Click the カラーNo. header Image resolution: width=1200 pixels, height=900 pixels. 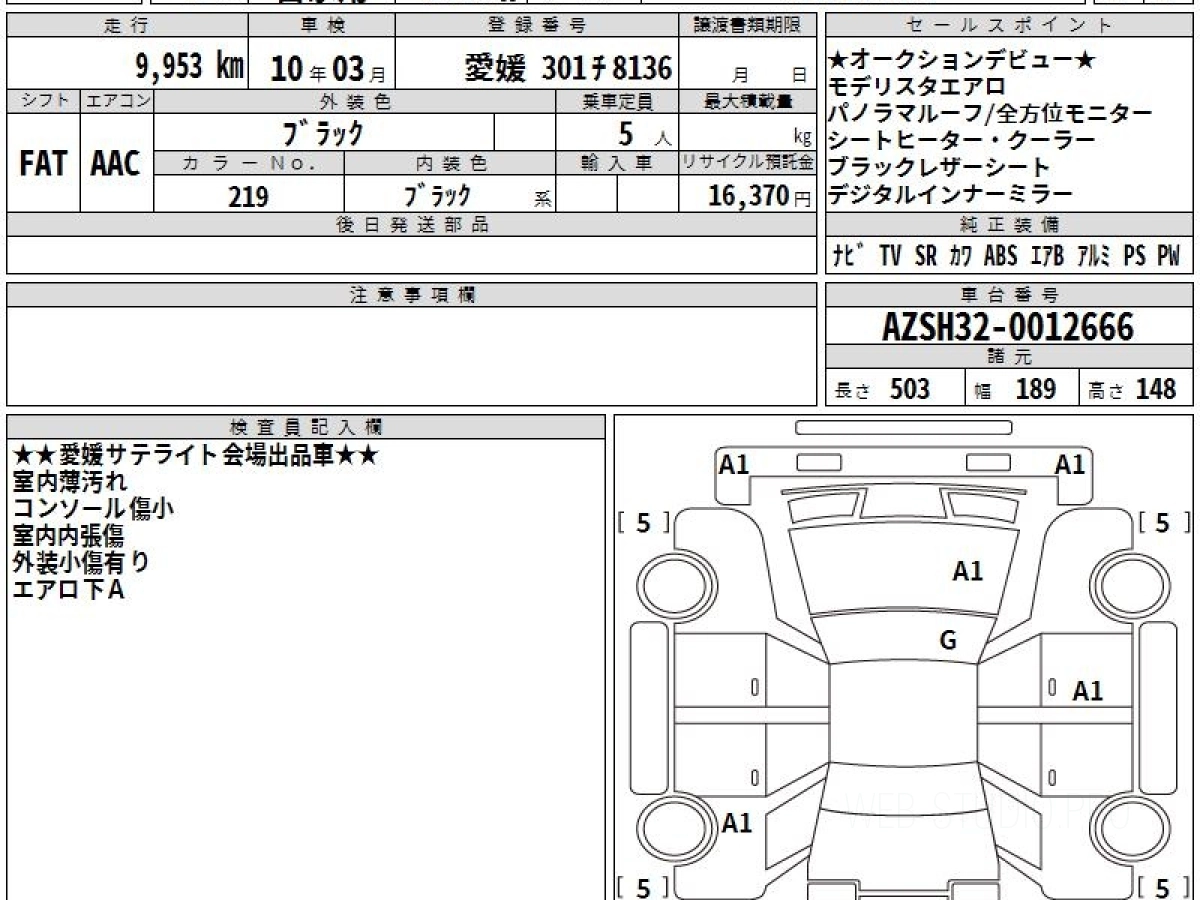249,163
